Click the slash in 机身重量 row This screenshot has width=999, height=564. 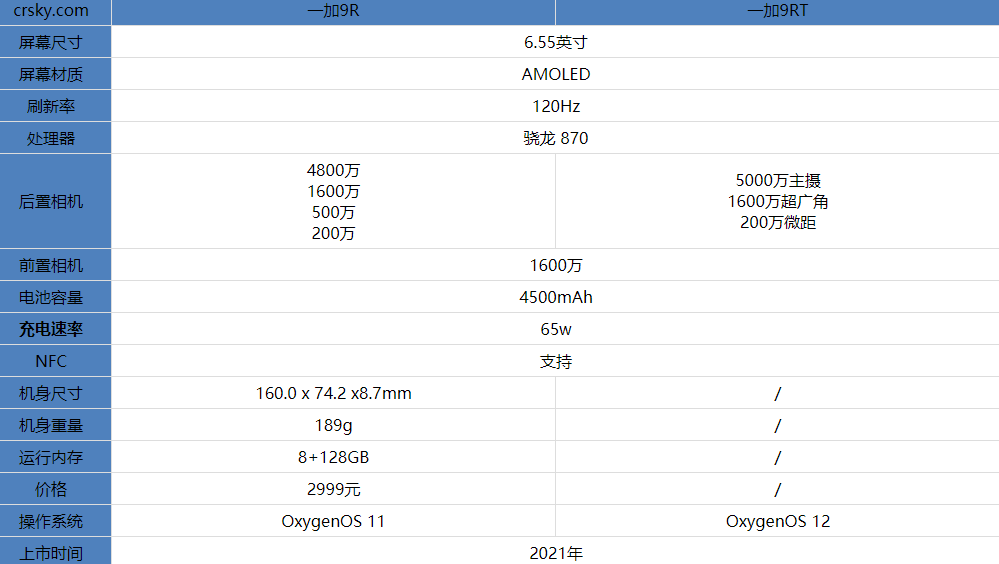(x=777, y=425)
